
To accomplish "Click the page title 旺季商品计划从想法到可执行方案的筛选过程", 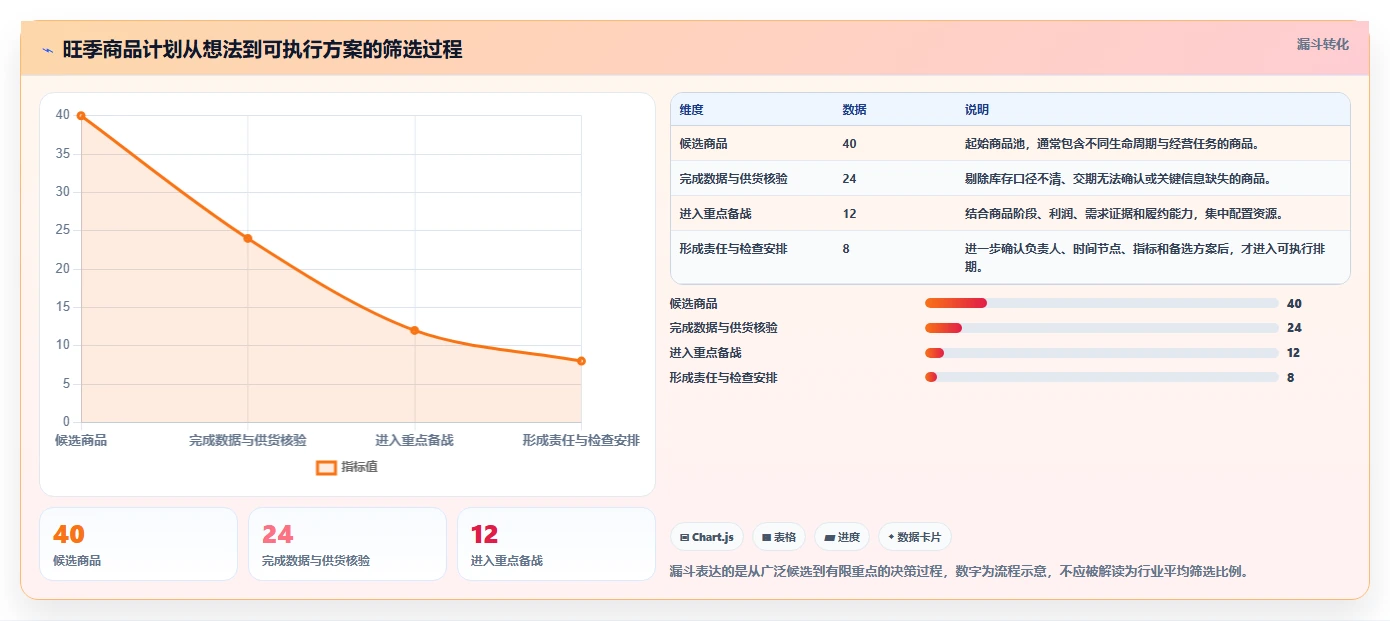I will click(262, 50).
